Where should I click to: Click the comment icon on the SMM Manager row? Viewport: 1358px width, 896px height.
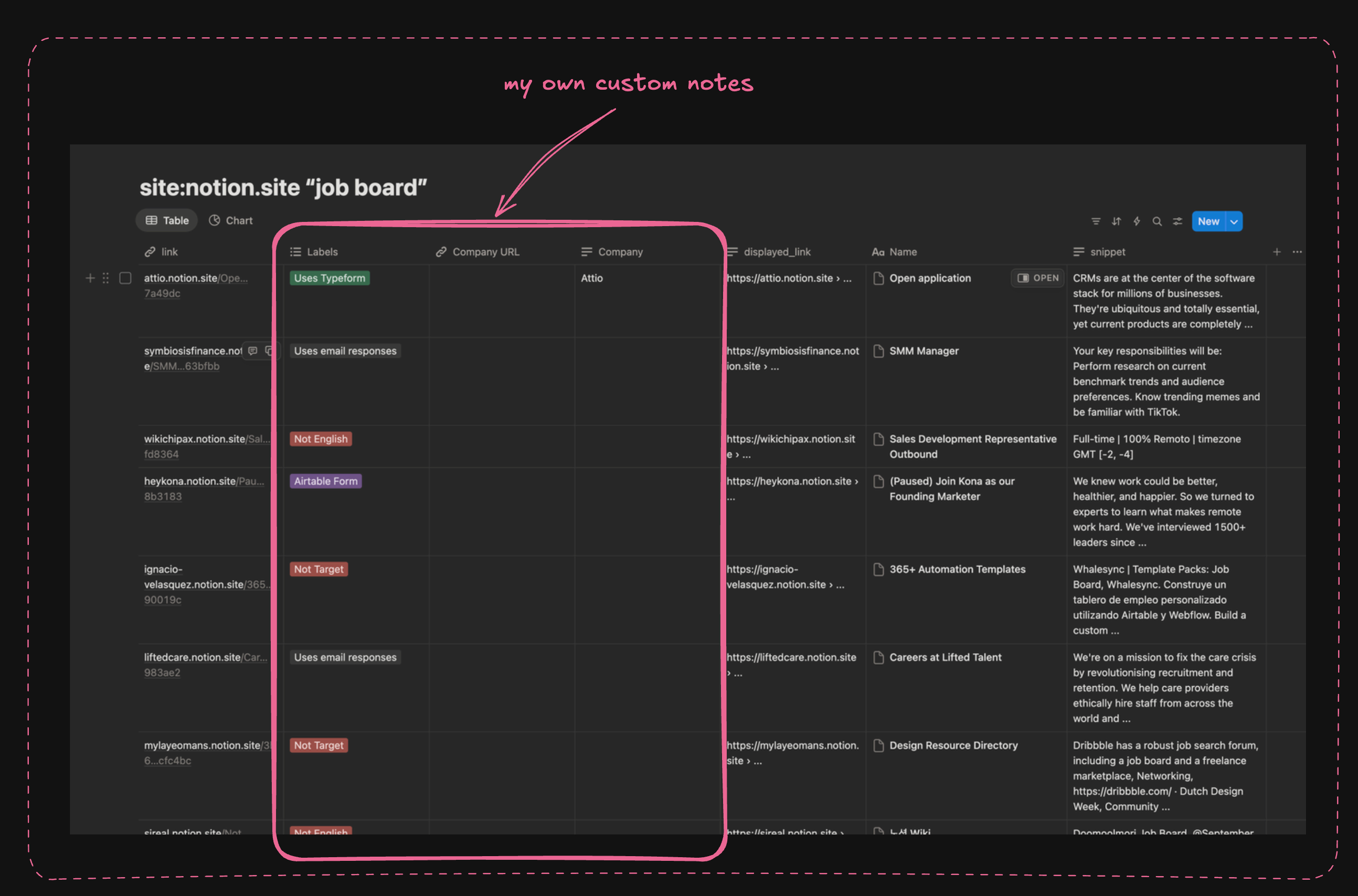pos(252,350)
